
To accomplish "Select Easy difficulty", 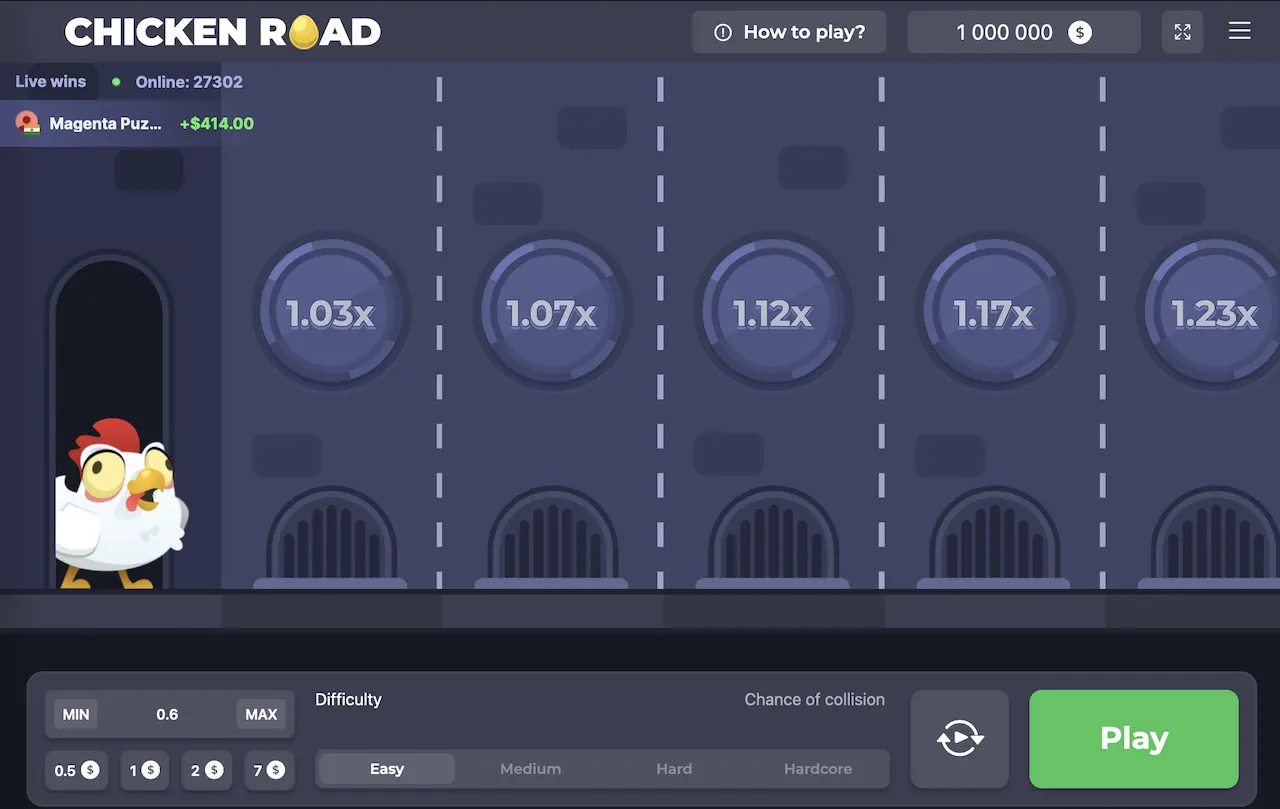I will click(387, 769).
